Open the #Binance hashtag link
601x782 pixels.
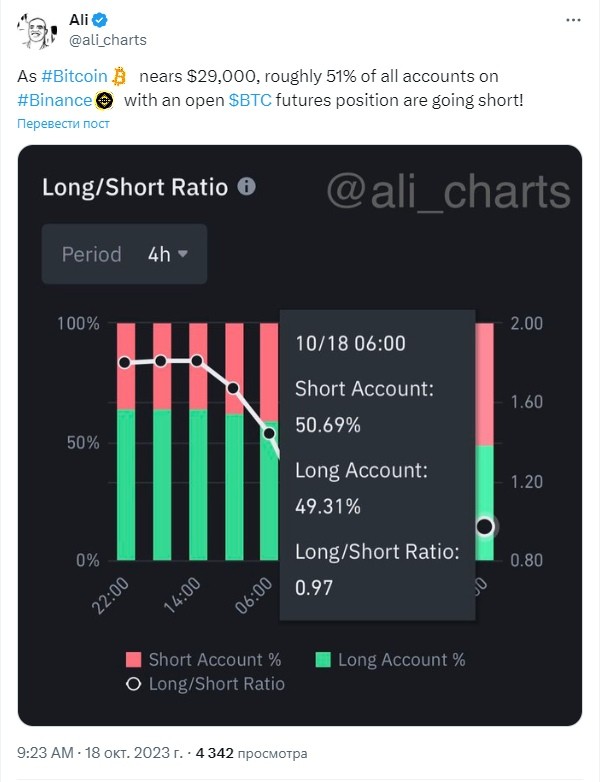click(54, 101)
